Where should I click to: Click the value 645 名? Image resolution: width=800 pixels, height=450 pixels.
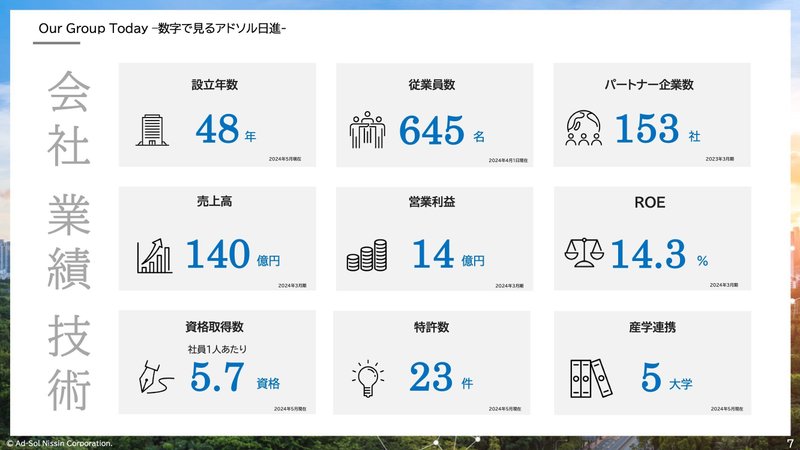pyautogui.click(x=442, y=131)
